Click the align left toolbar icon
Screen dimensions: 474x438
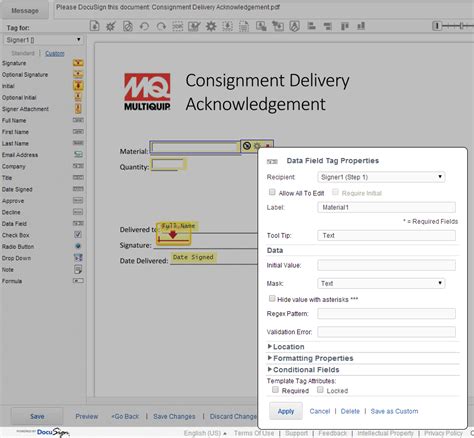(x=311, y=26)
